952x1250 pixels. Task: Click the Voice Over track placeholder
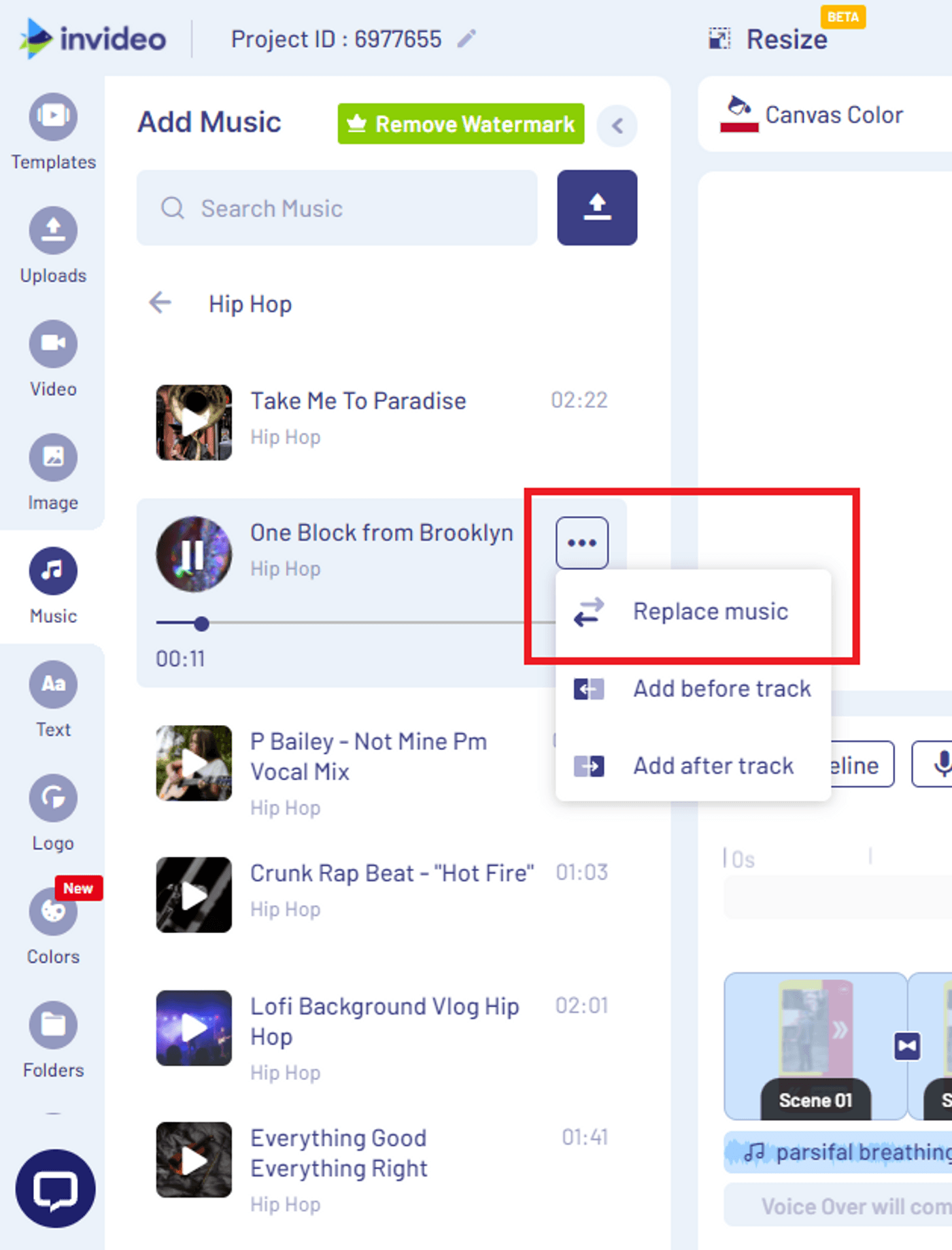[838, 1206]
